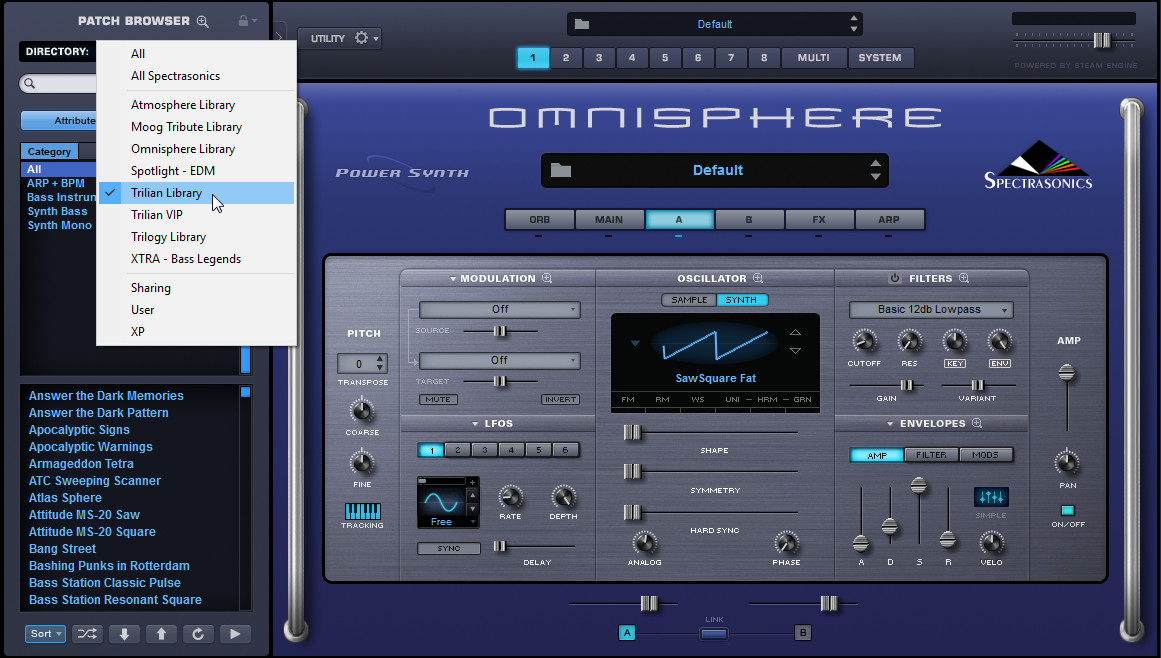The height and width of the screenshot is (658, 1161).
Task: Select previous oscillator waveform down arrow
Action: (x=795, y=351)
